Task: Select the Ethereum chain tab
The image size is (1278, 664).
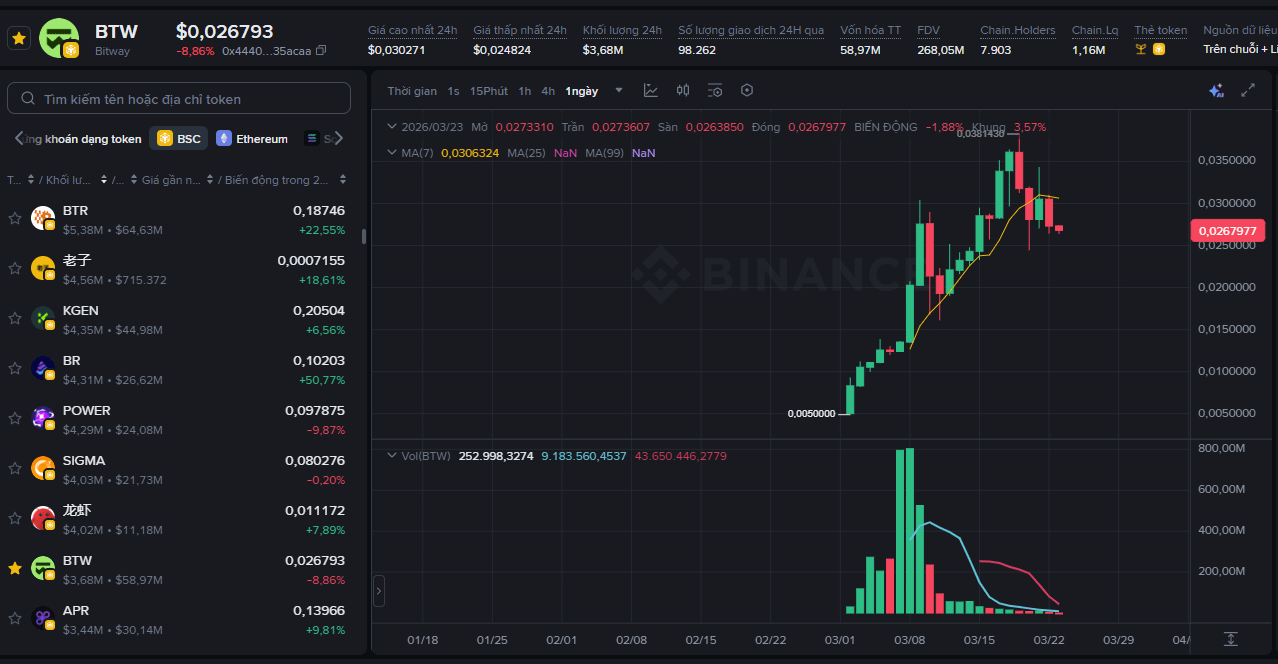Action: click(253, 139)
